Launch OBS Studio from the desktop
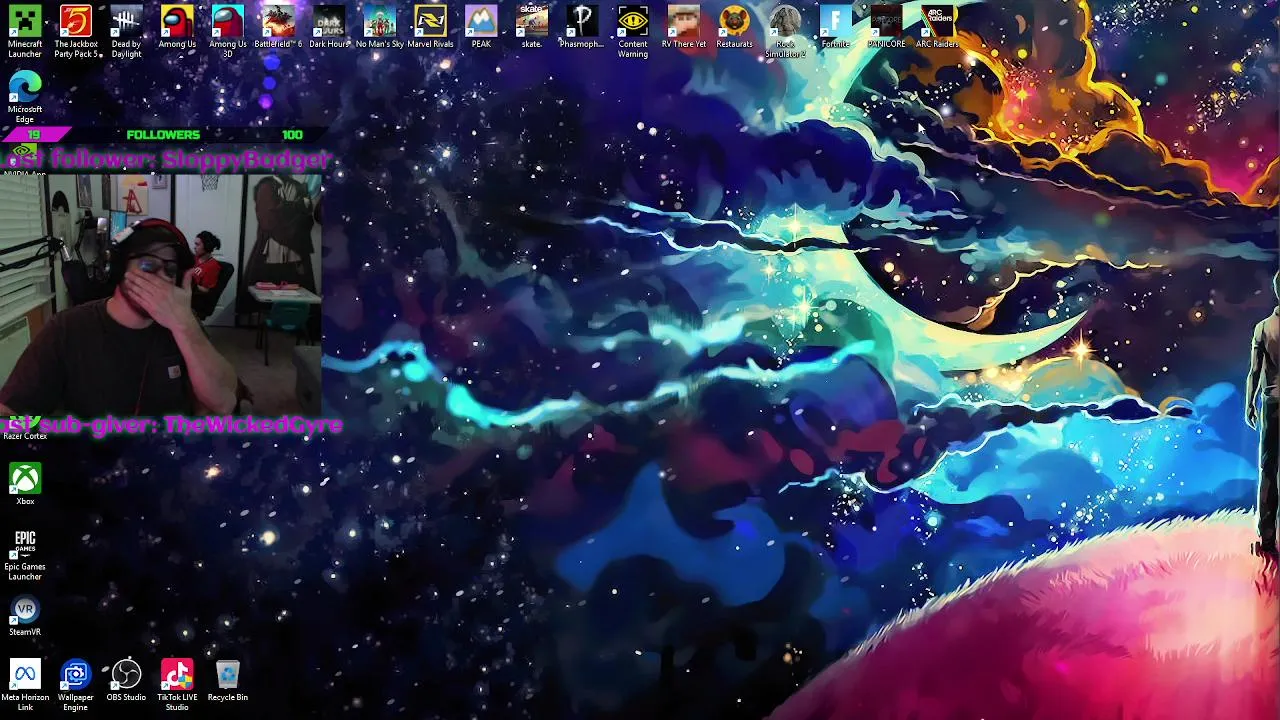The height and width of the screenshot is (720, 1280). (126, 680)
